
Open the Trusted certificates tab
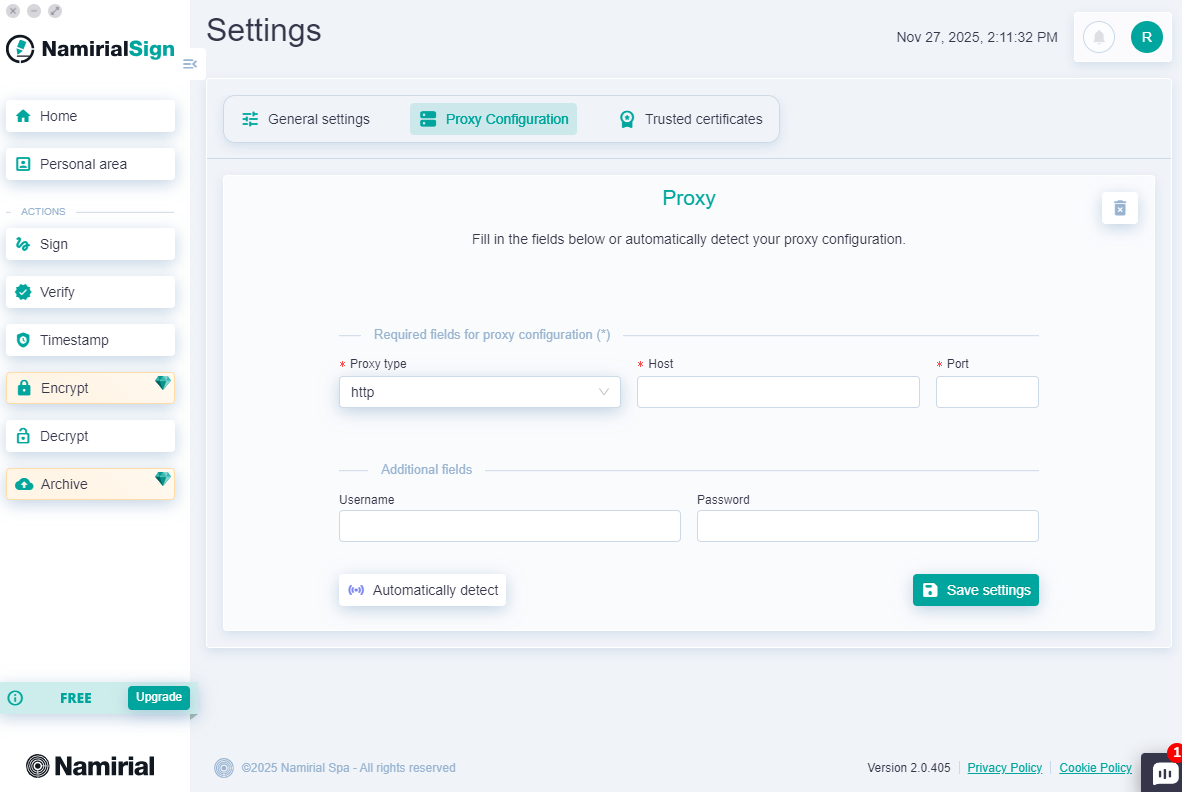[690, 118]
